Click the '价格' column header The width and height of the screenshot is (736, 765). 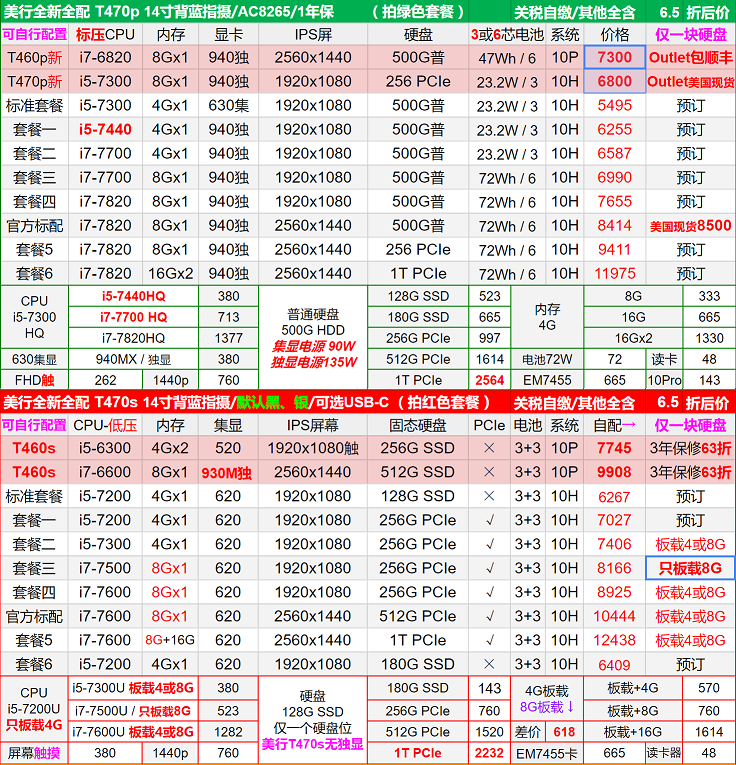point(615,35)
